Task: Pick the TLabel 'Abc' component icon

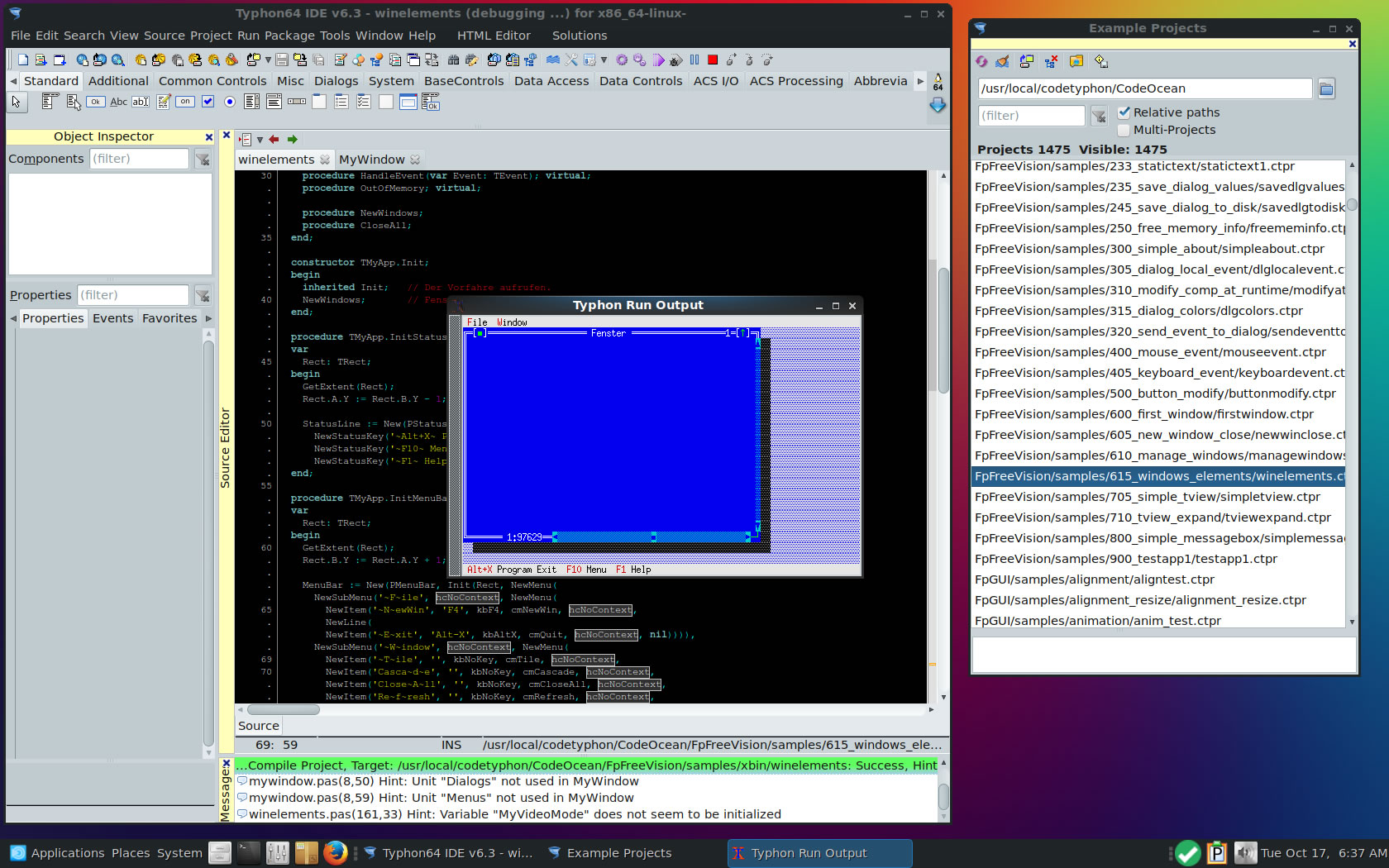Action: point(118,102)
